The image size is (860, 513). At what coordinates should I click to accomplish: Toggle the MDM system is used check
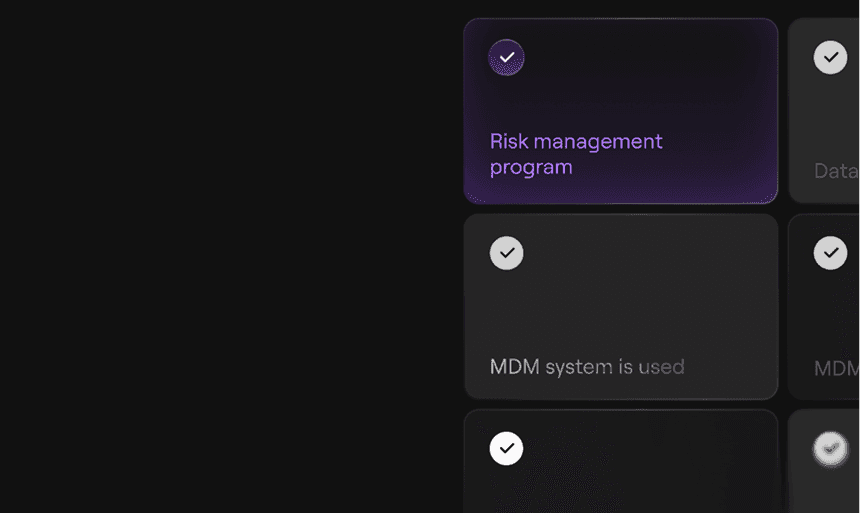point(506,253)
